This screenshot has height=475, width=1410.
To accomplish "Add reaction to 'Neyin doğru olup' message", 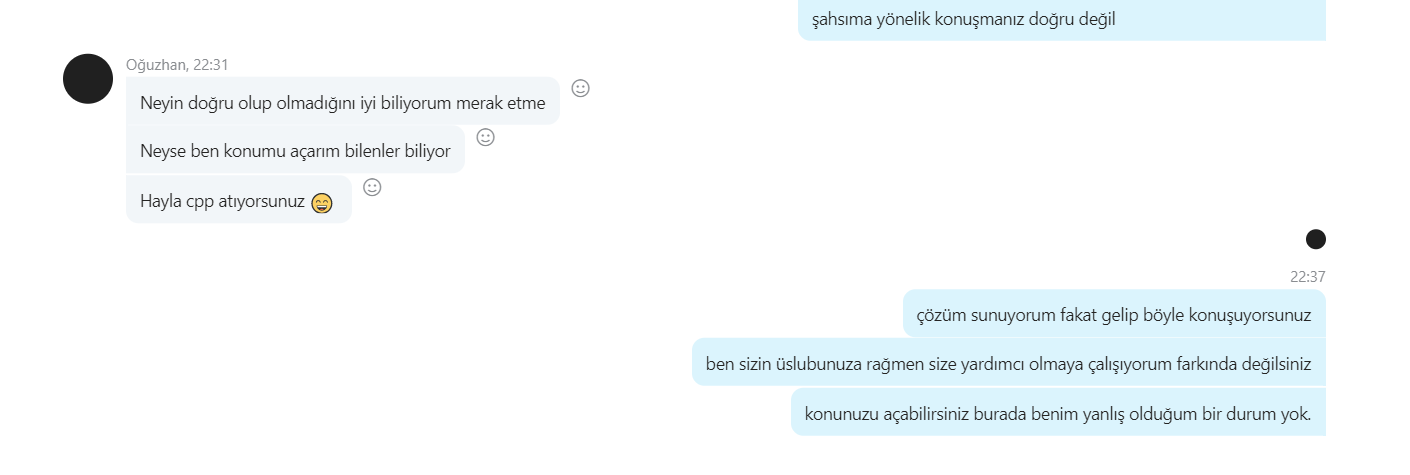I will point(580,88).
